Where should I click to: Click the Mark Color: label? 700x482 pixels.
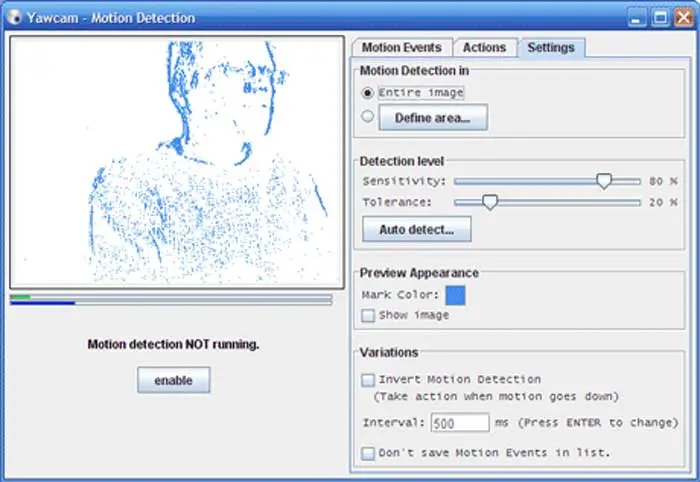click(400, 295)
